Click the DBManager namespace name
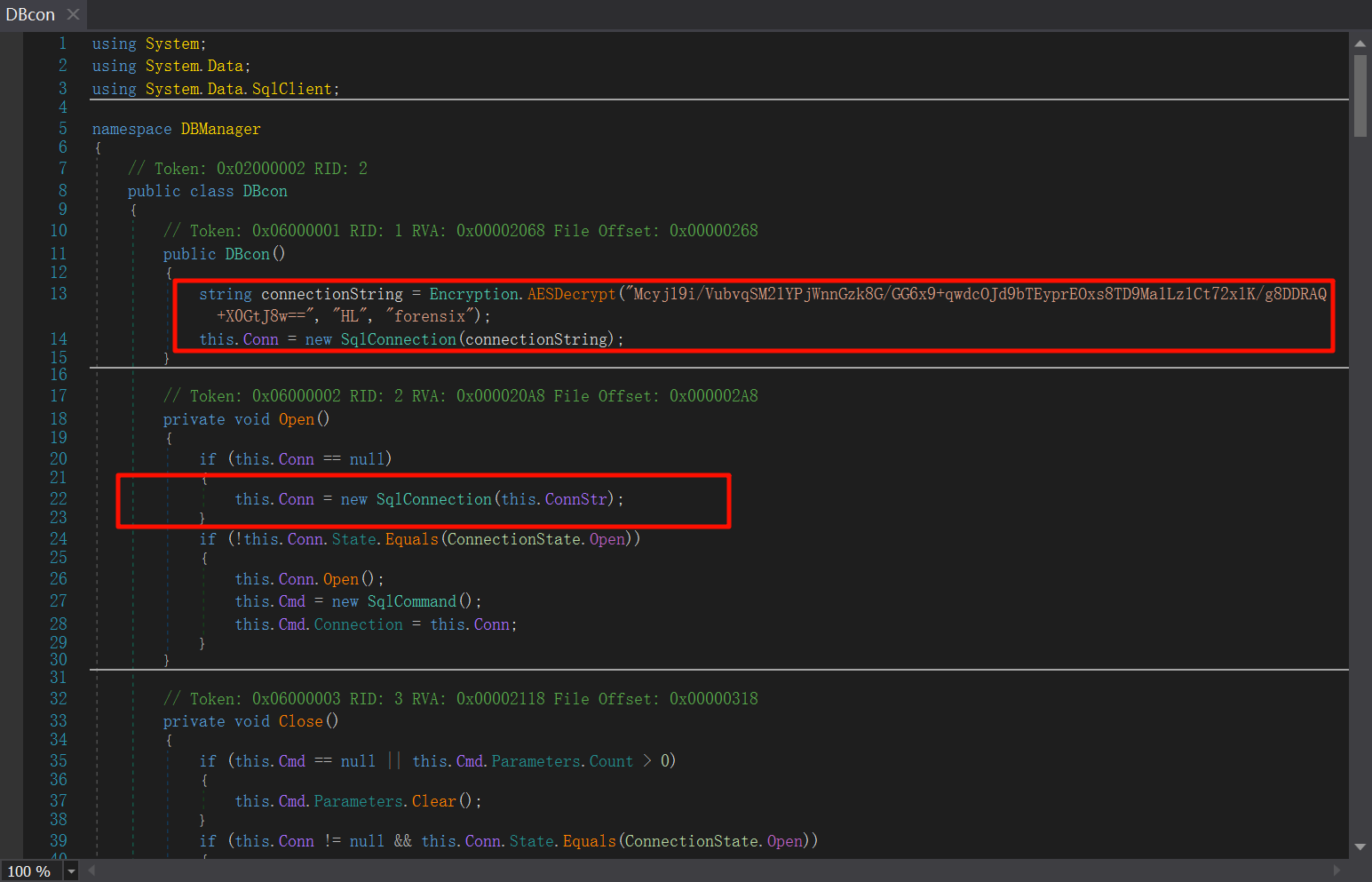This screenshot has width=1372, height=882. point(220,129)
